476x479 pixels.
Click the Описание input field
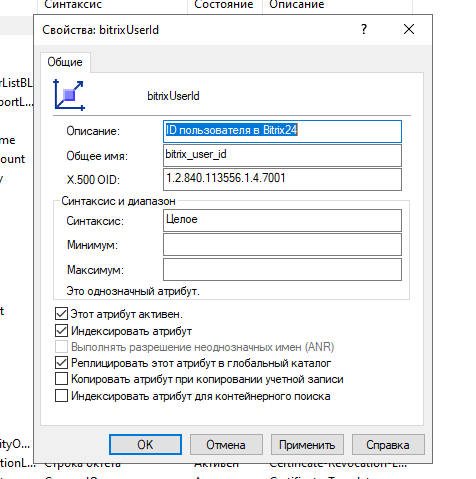pos(282,131)
